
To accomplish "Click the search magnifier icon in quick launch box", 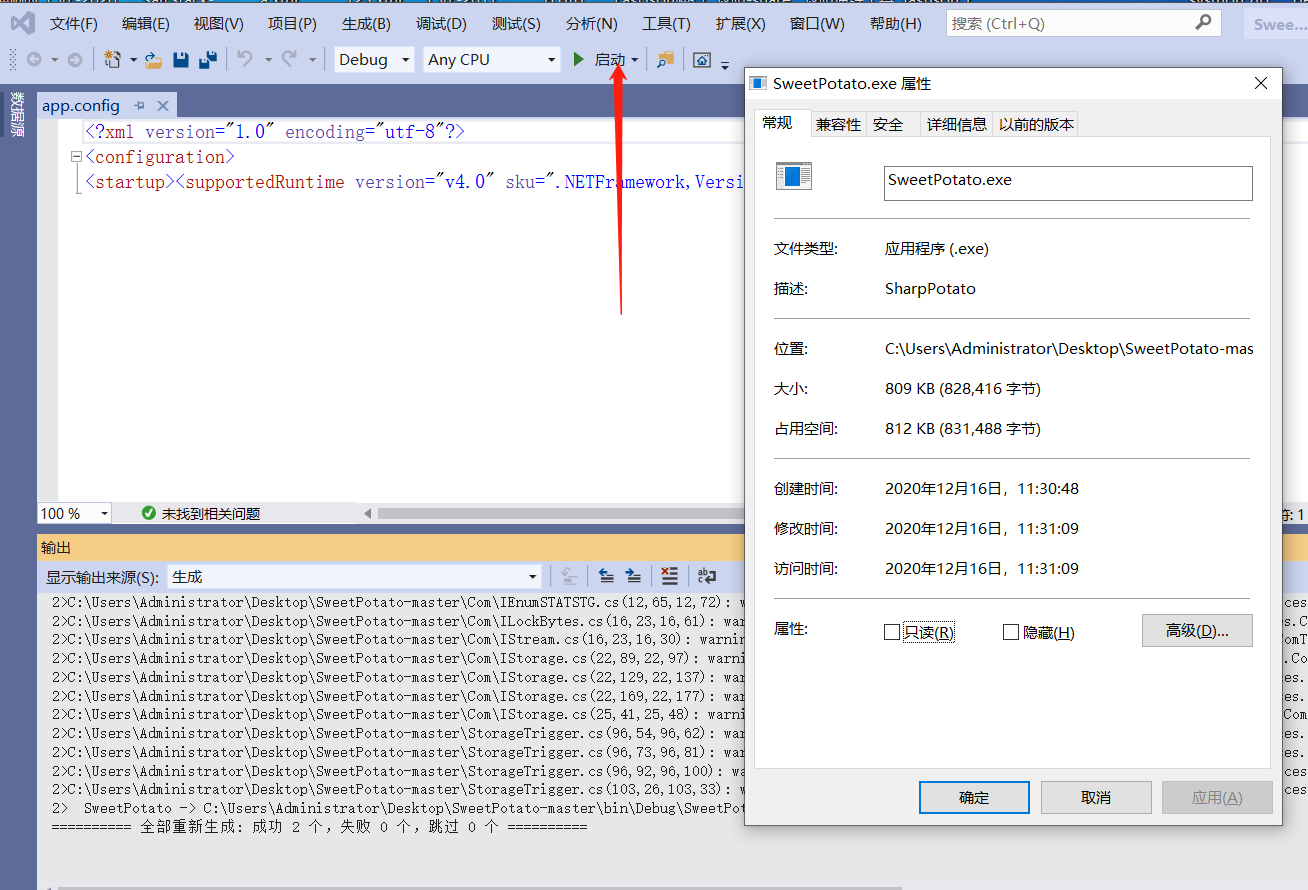I will 1204,22.
